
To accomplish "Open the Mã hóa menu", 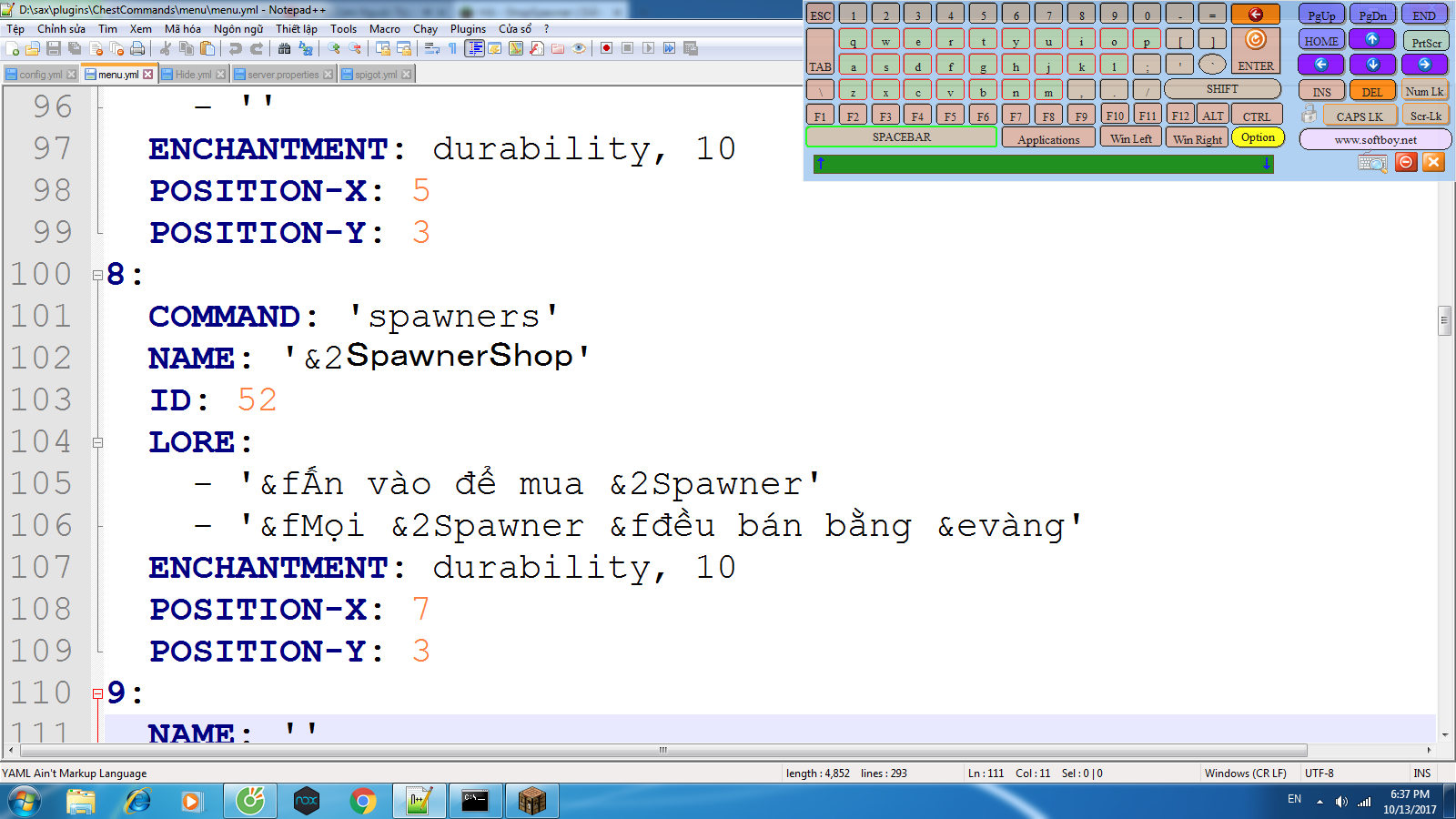I will coord(182,29).
